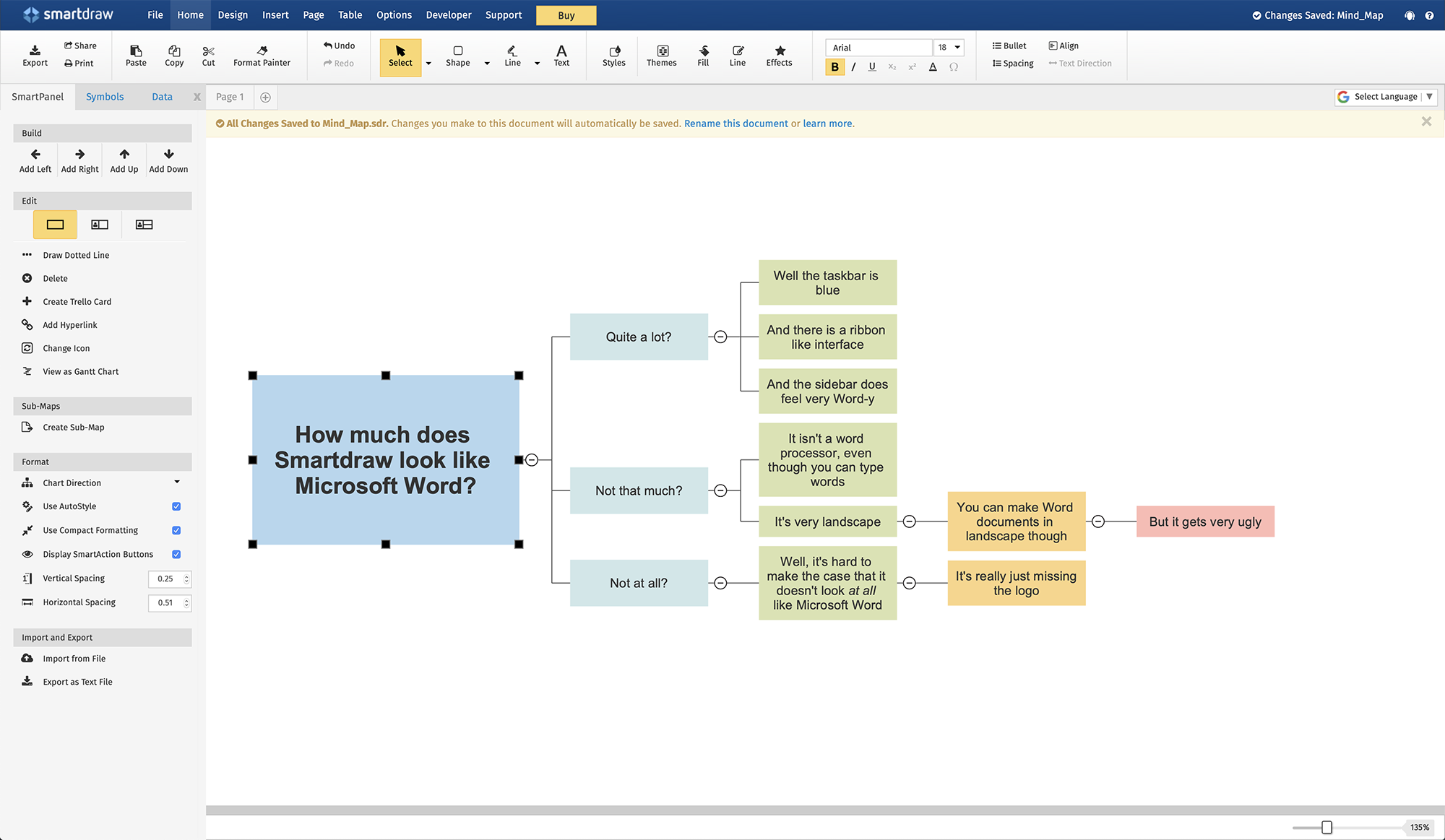Screen dimensions: 1445x840
Task: Click View as Gantt Chart
Action: [79, 371]
